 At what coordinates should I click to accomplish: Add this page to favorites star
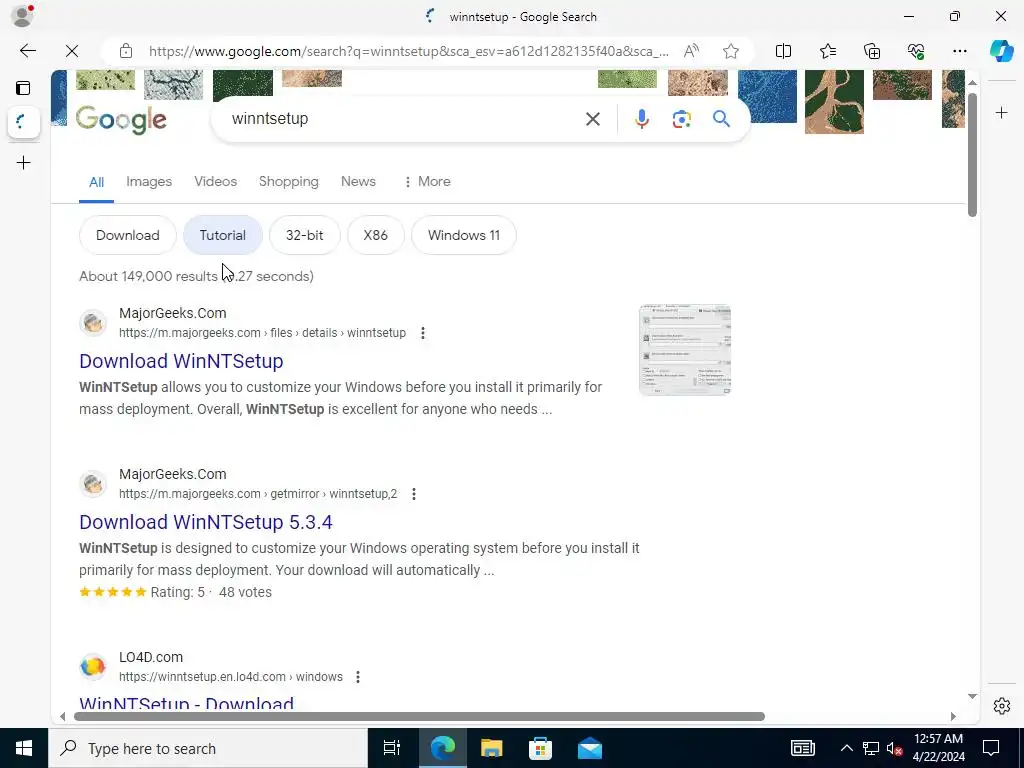[x=731, y=51]
